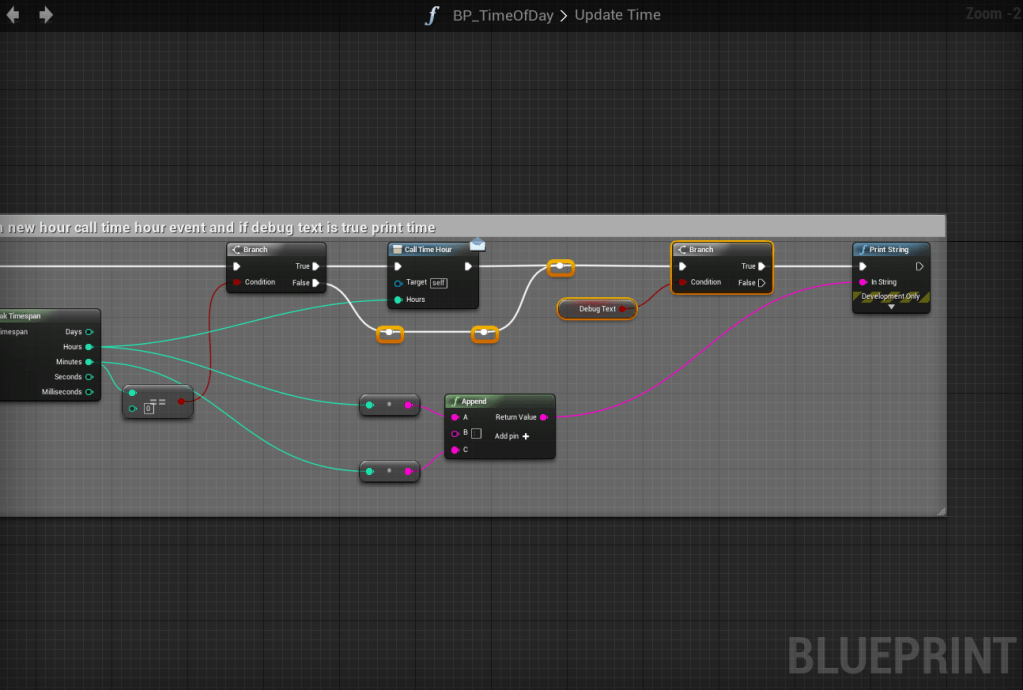Select the == operator node
Viewport: 1023px width, 690px height.
(x=158, y=401)
